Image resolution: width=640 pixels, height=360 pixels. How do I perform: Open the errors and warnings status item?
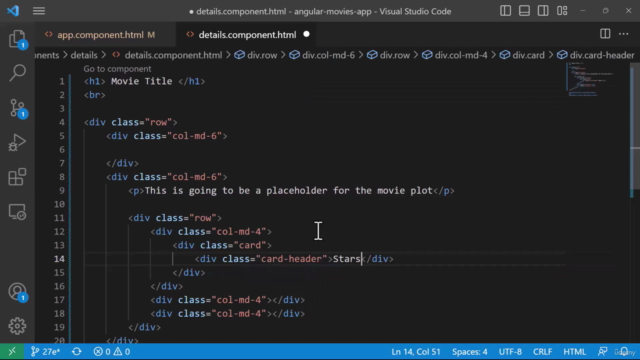point(112,351)
